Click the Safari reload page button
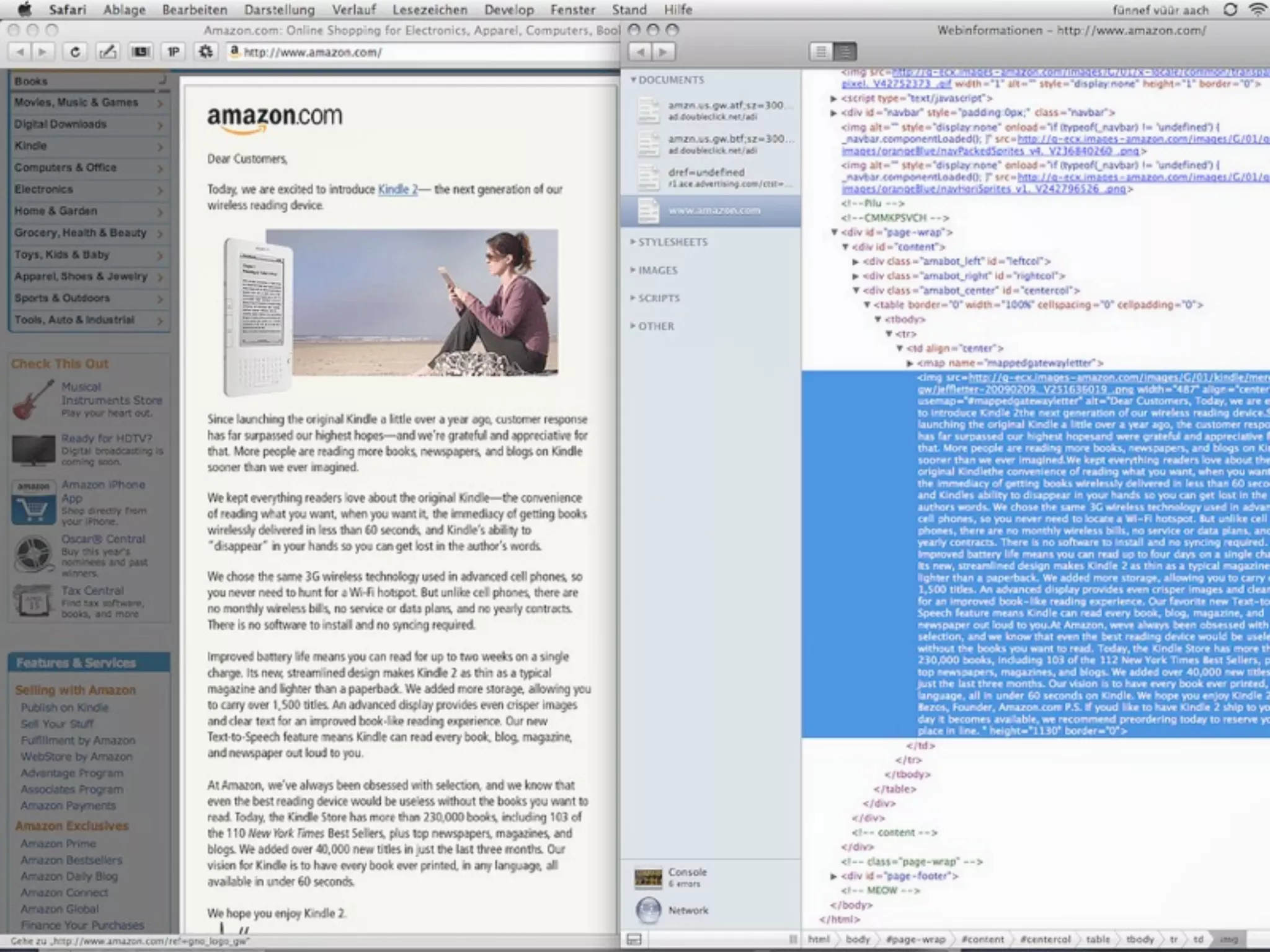Image resolution: width=1270 pixels, height=952 pixels. point(75,52)
